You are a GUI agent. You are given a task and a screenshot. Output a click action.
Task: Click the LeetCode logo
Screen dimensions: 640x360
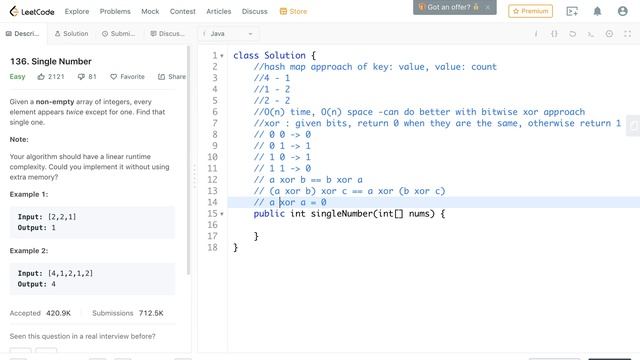click(32, 11)
